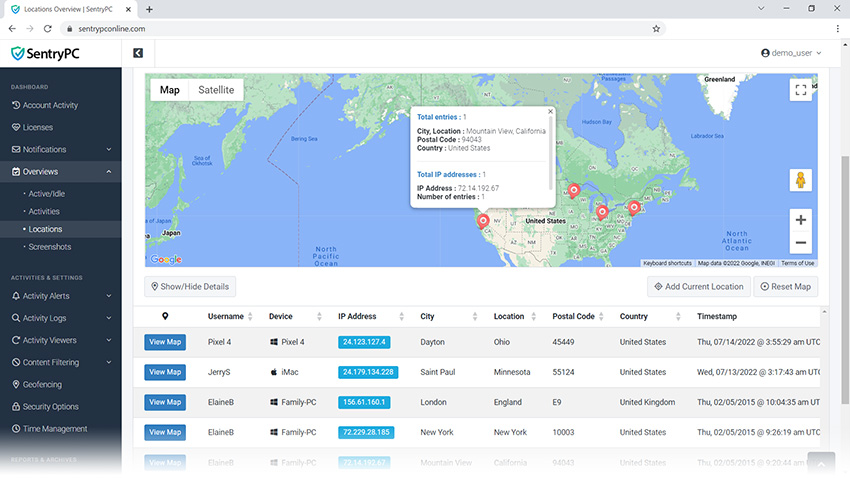
Task: Switch map to Satellite view
Action: tap(216, 90)
